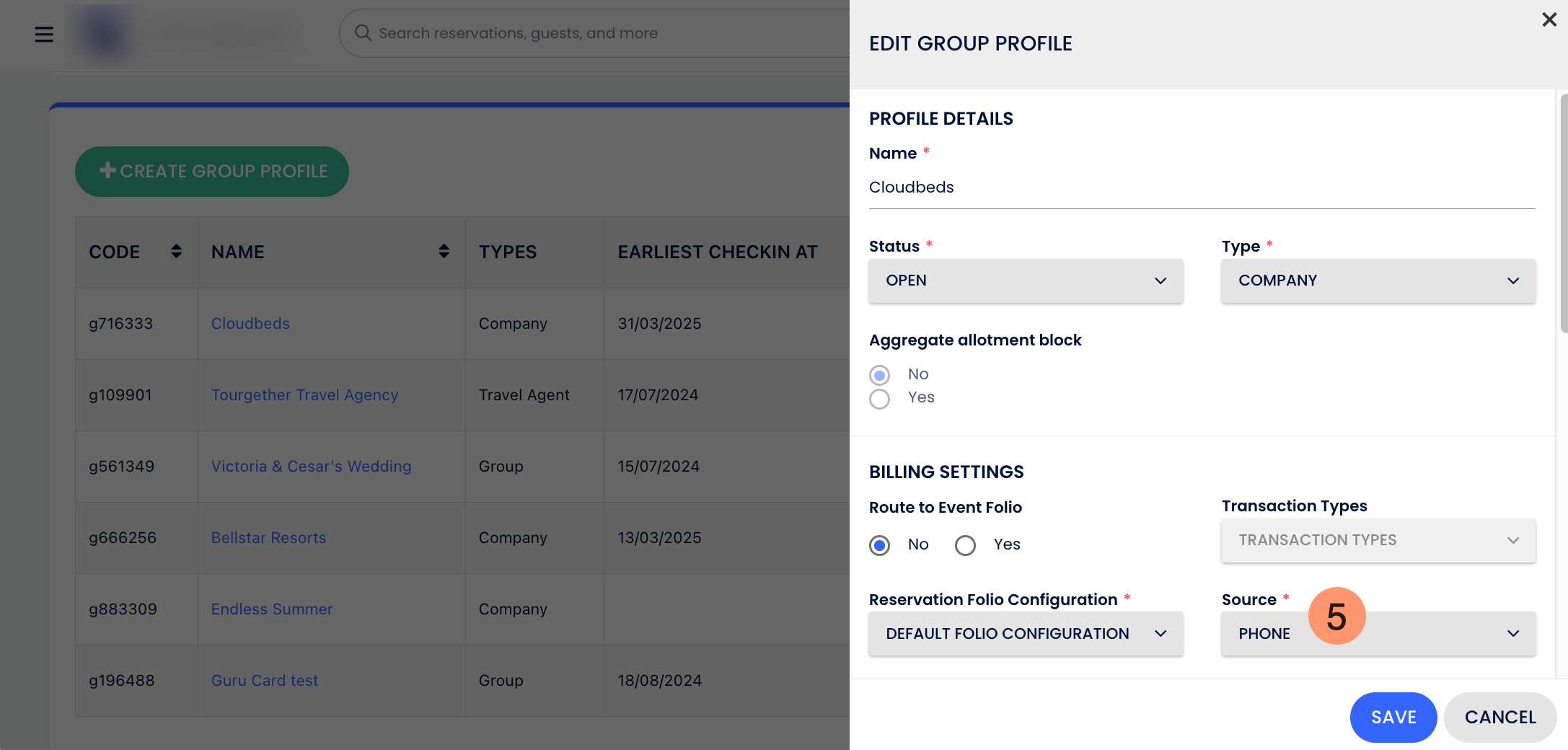Open the Transaction Types dropdown

click(1378, 540)
